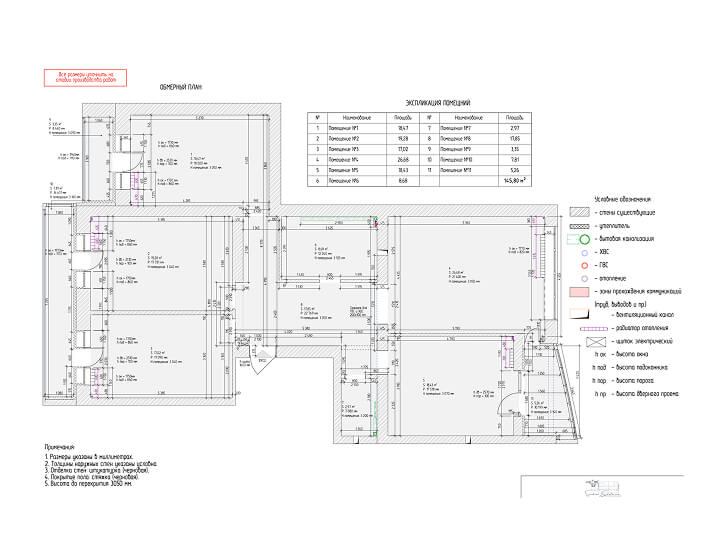This screenshot has height=560, width=720.
Task: Click the insulation pattern legend symbol
Action: click(579, 226)
